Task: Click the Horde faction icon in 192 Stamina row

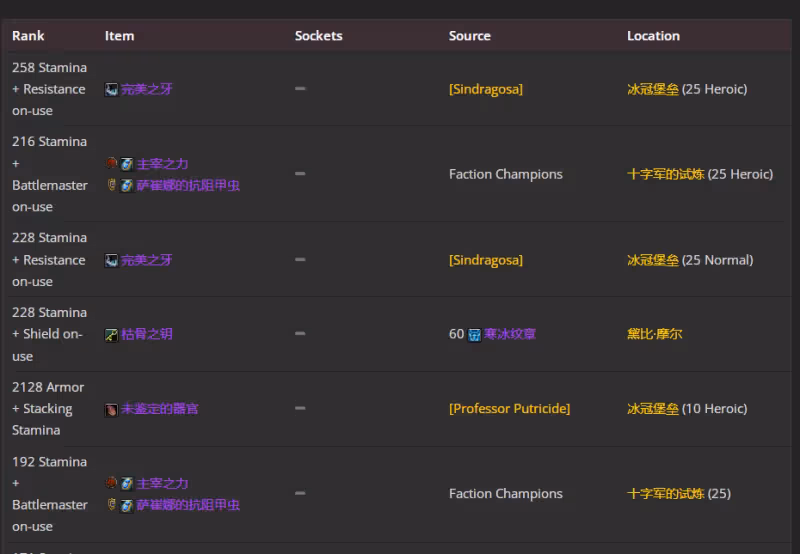Action: coord(111,483)
